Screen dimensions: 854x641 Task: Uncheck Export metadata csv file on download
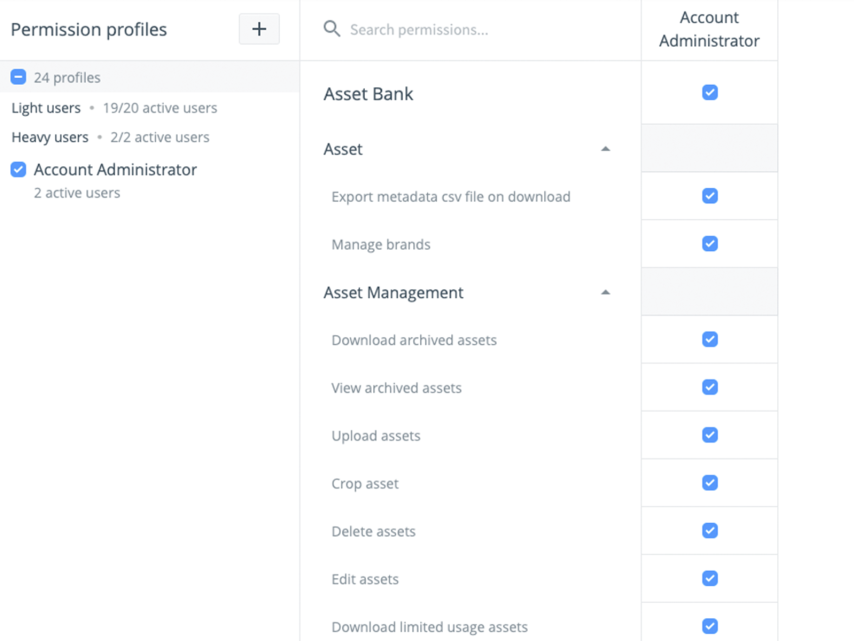710,196
